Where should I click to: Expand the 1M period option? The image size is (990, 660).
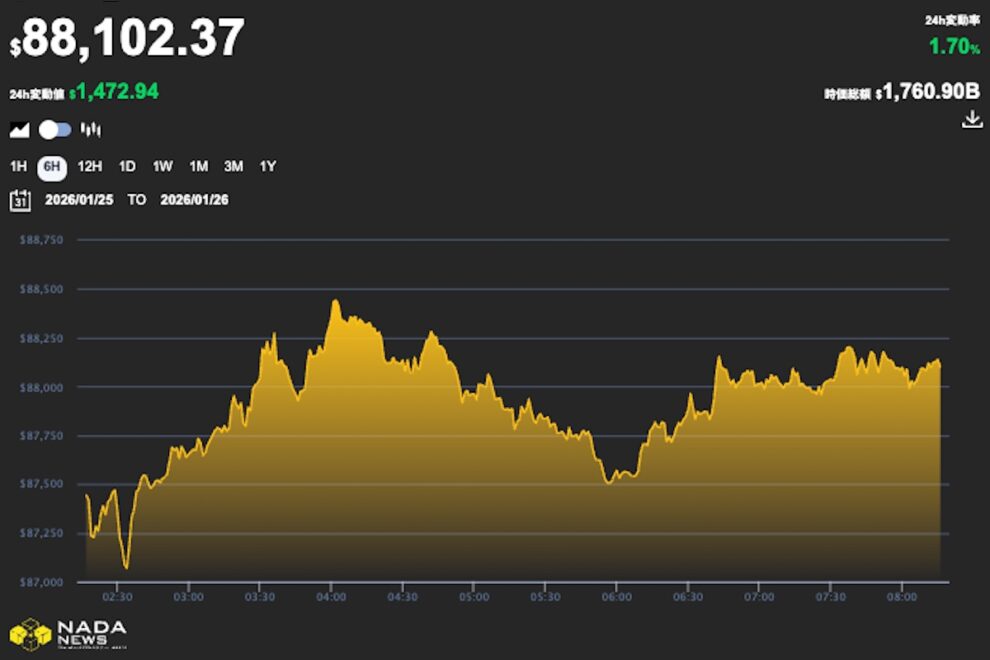tap(197, 167)
